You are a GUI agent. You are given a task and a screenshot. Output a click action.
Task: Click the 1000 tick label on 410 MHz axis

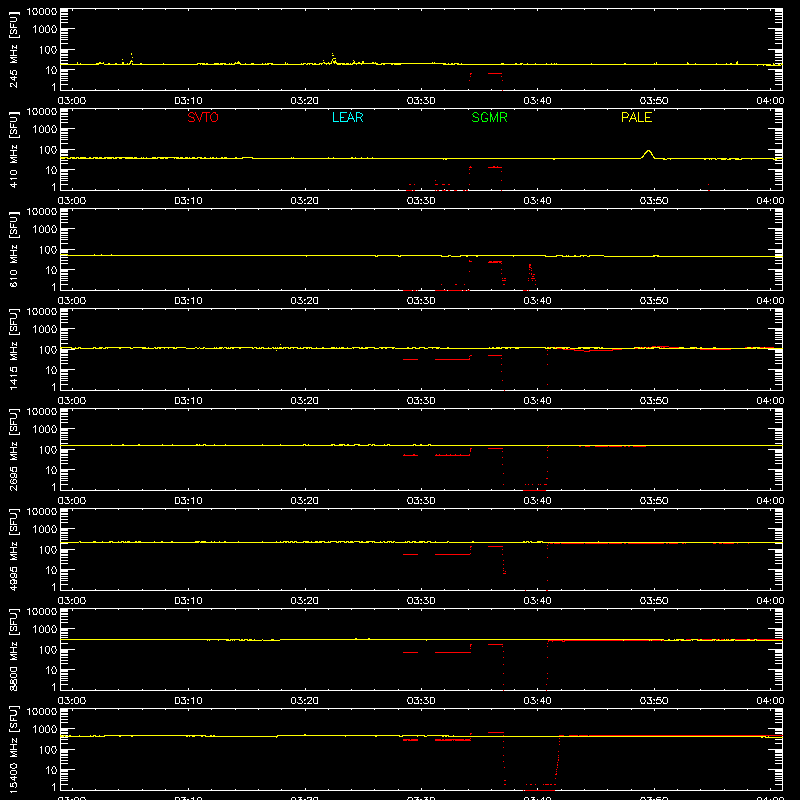[x=44, y=130]
